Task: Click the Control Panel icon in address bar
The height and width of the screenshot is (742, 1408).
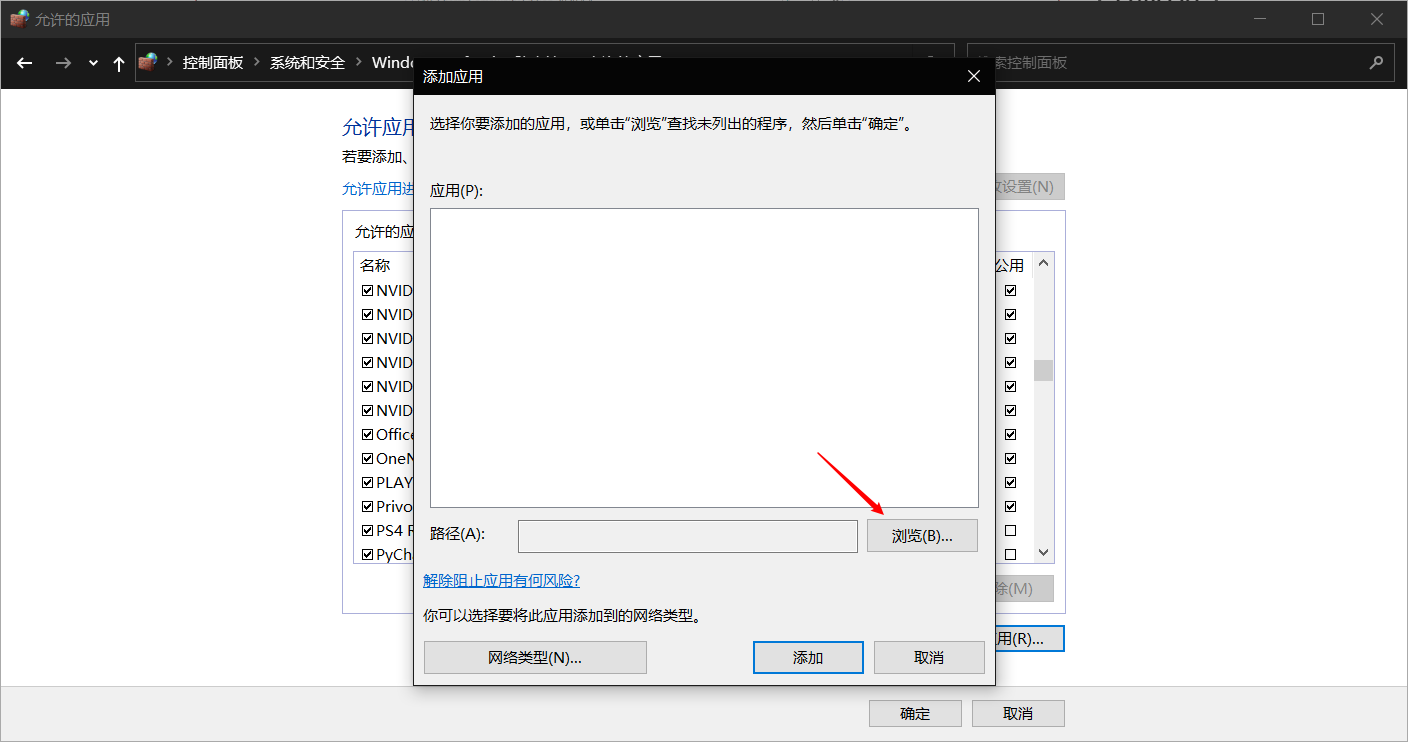Action: click(148, 62)
